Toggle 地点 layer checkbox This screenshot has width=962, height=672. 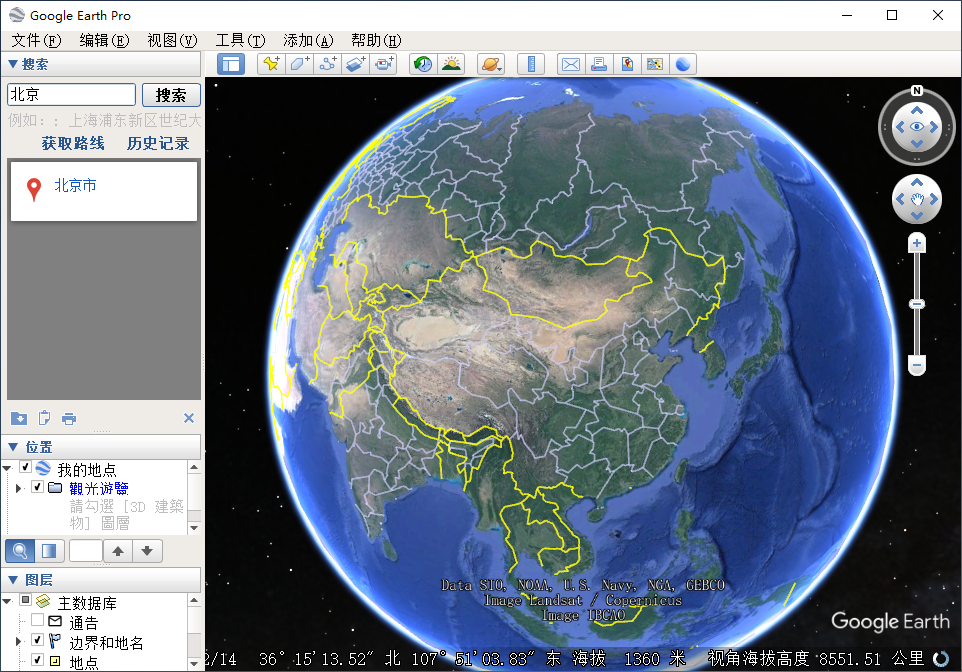click(37, 660)
